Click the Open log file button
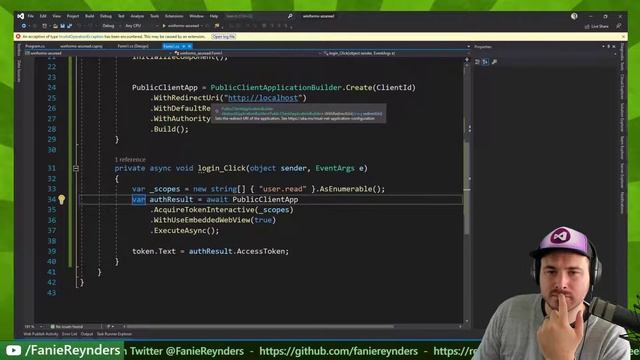The image size is (640, 360). (224, 36)
